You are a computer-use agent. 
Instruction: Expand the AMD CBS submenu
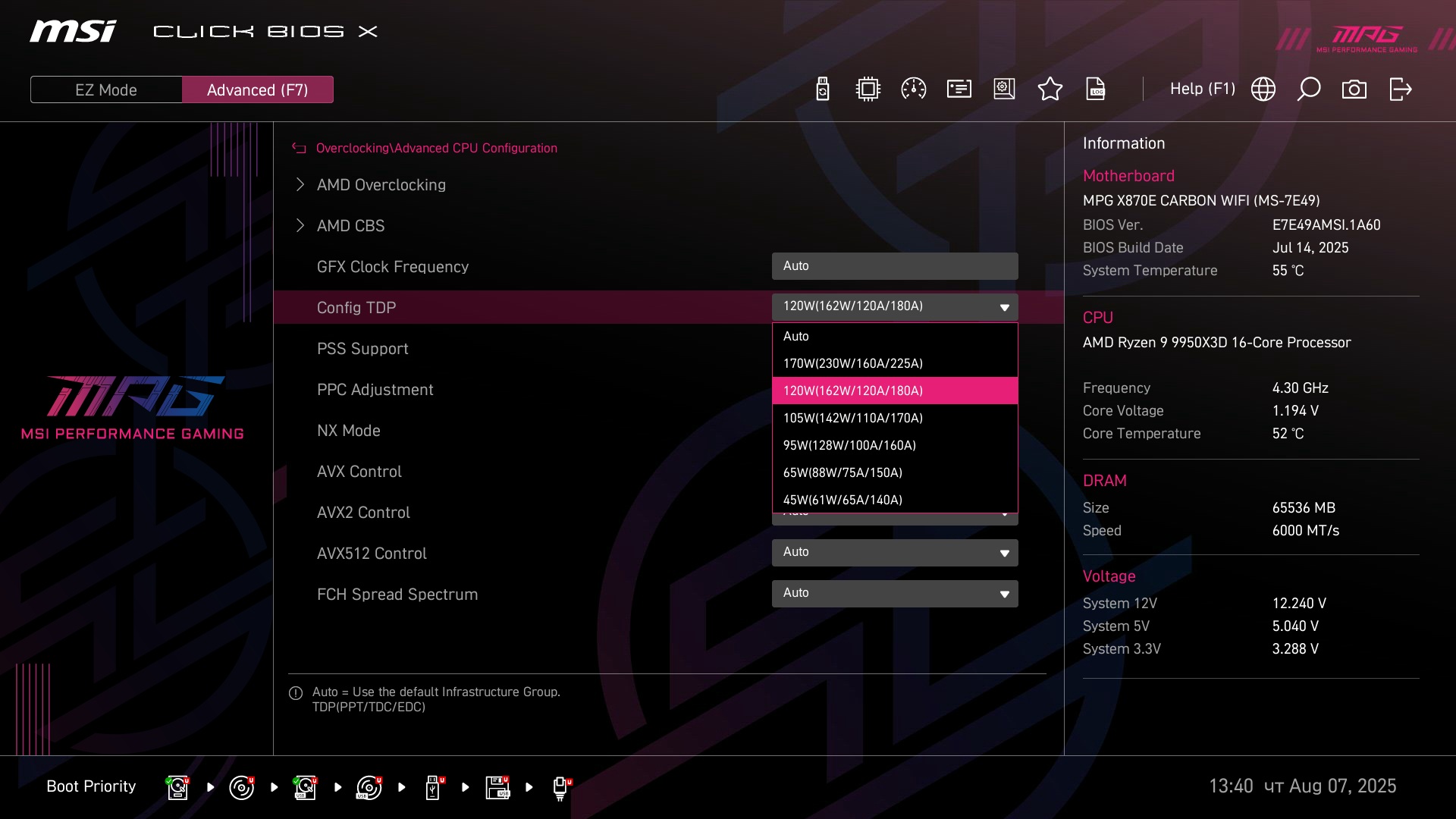[350, 226]
